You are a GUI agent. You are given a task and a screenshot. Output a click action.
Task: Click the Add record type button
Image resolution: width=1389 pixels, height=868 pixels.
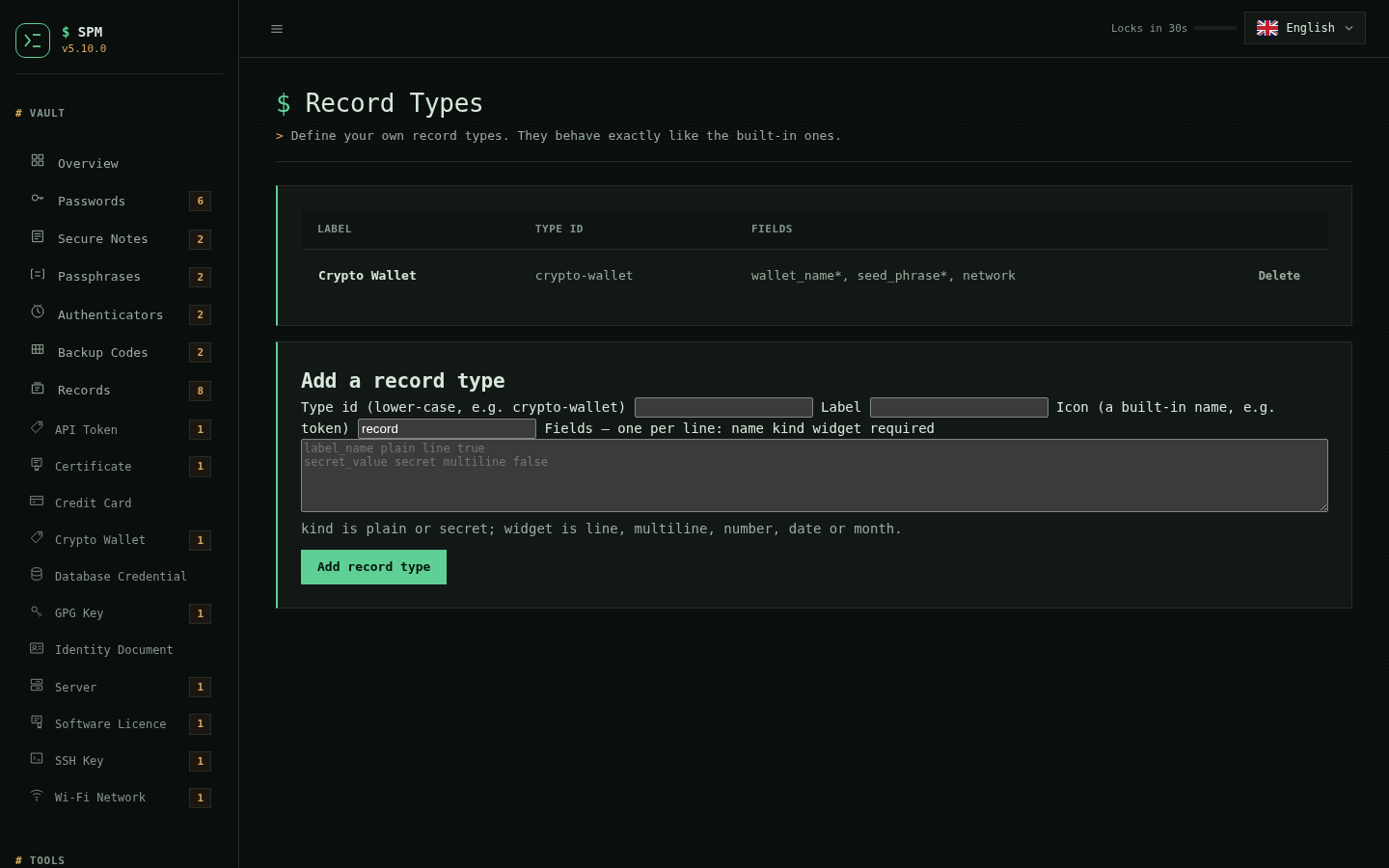(x=373, y=567)
